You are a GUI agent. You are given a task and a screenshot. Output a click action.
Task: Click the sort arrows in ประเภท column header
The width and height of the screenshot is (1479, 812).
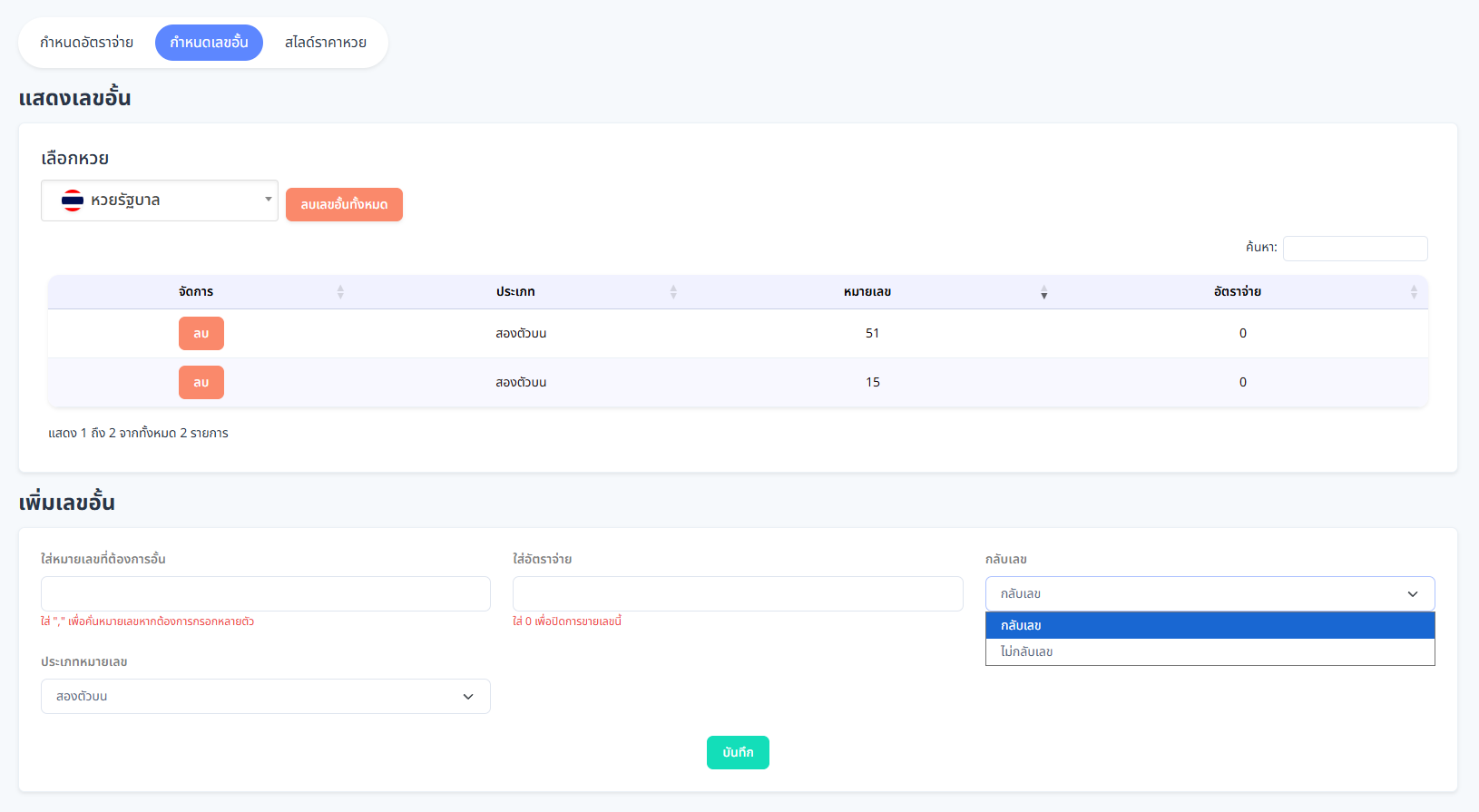[x=673, y=292]
